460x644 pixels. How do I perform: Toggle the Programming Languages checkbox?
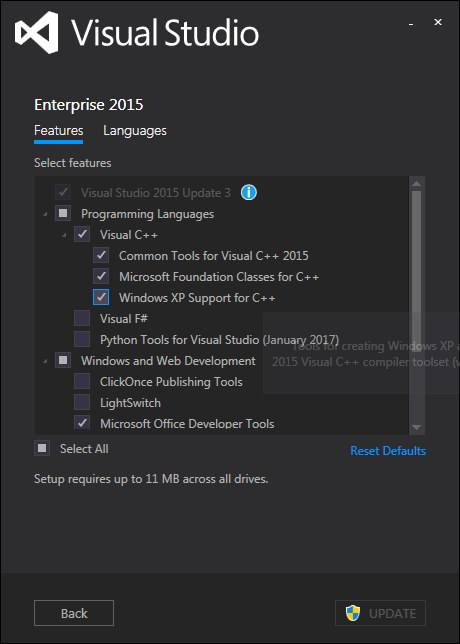tap(63, 214)
